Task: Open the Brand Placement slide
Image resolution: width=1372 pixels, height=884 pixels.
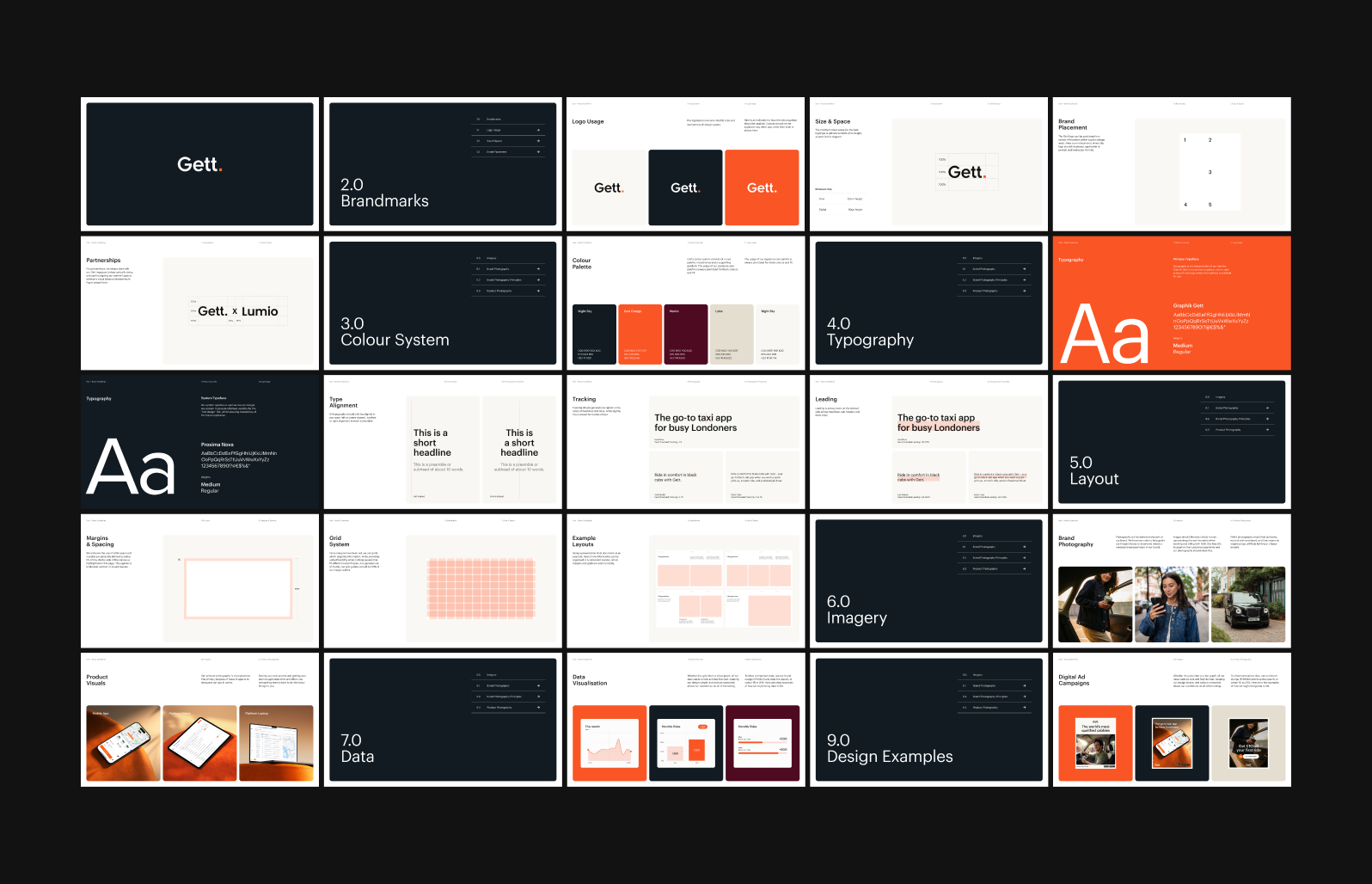Action: pyautogui.click(x=1172, y=164)
